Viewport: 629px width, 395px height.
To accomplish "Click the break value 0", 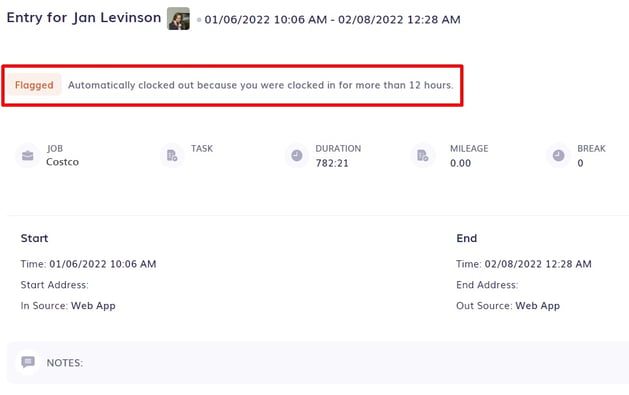I will click(580, 163).
